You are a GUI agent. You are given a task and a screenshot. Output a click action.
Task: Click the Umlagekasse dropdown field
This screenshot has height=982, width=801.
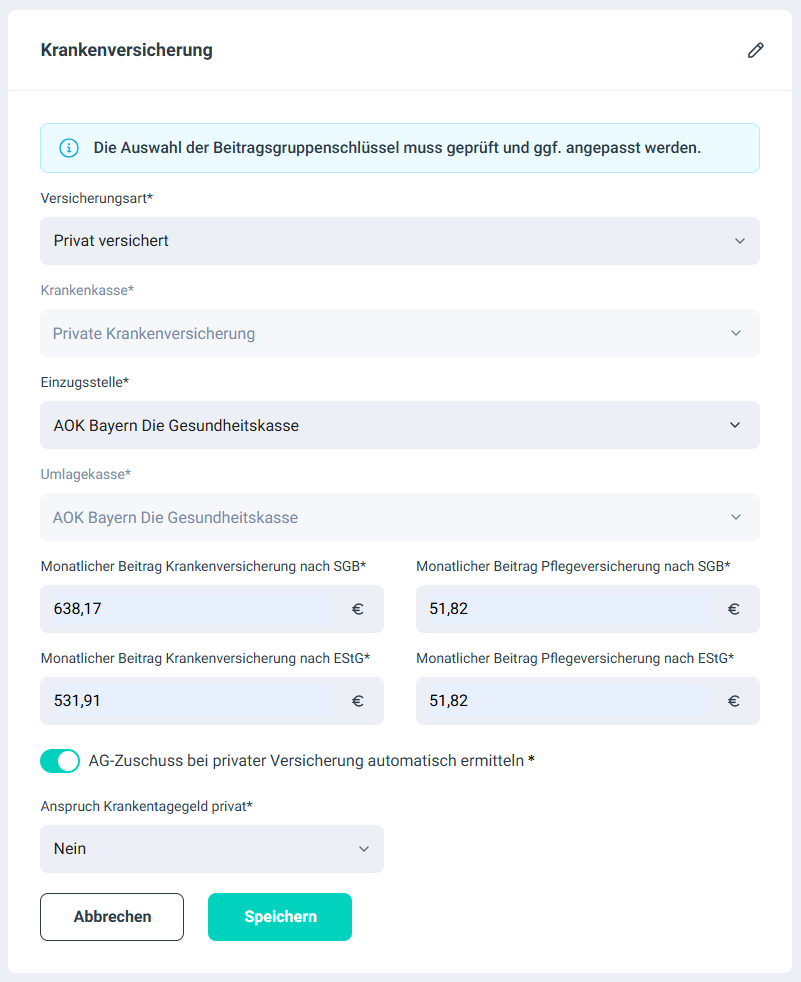(399, 517)
